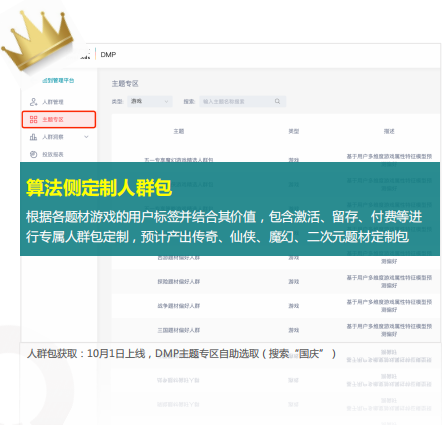
Task: Click the 描述 column header
Action: pos(389,131)
